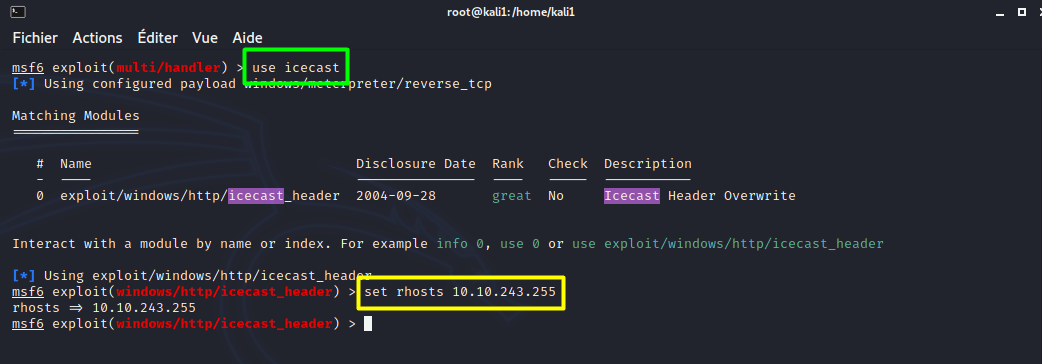Click the 'No' check value
1042x364 pixels.
pos(556,196)
